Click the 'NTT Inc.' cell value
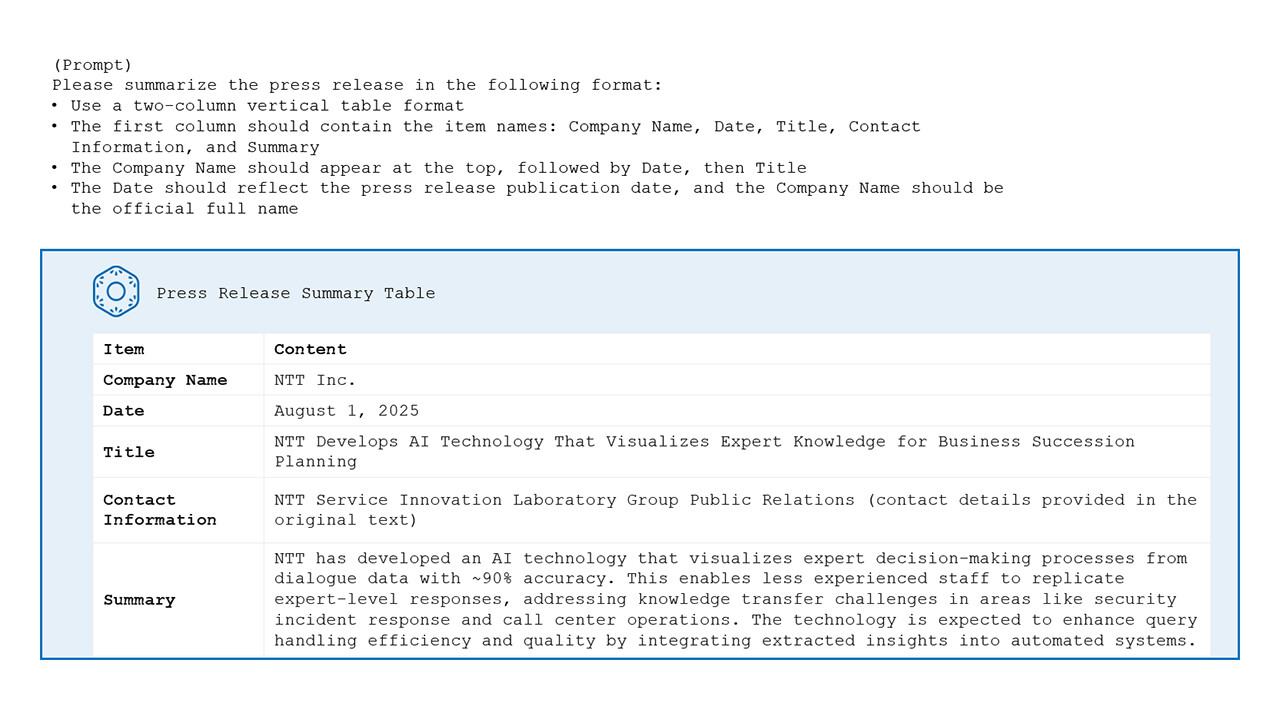 (x=315, y=380)
